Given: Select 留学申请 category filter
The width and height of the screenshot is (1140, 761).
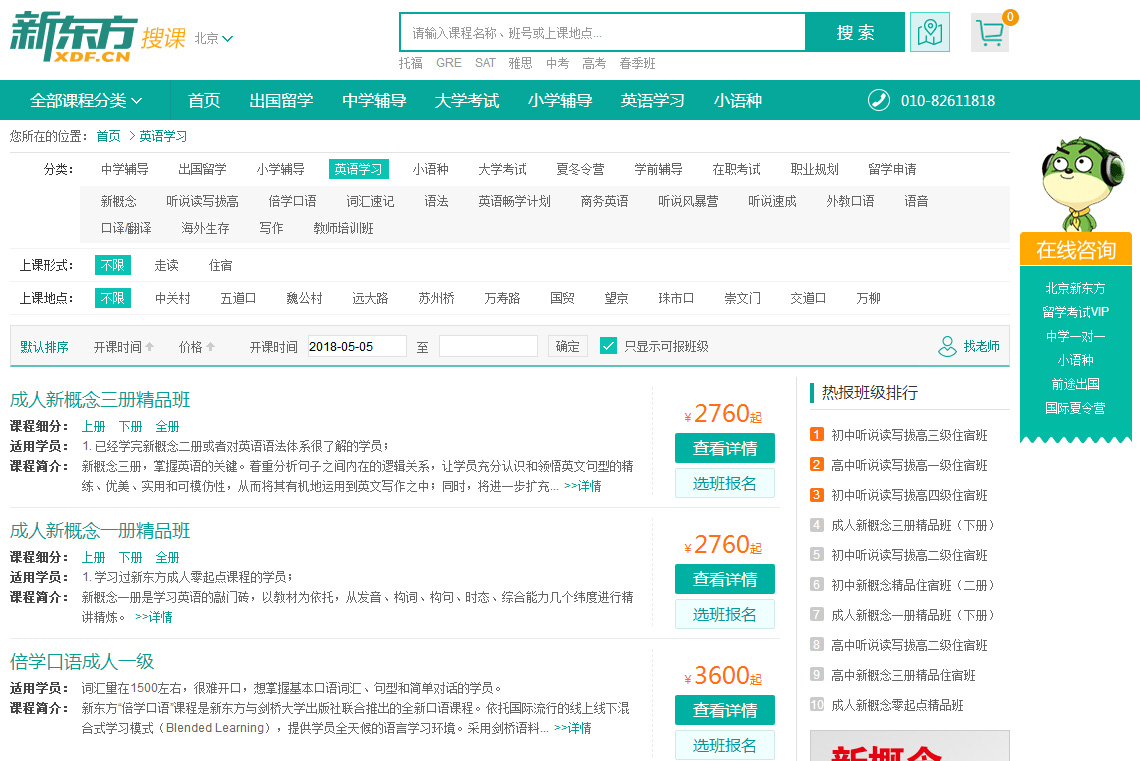Looking at the screenshot, I should (x=892, y=169).
